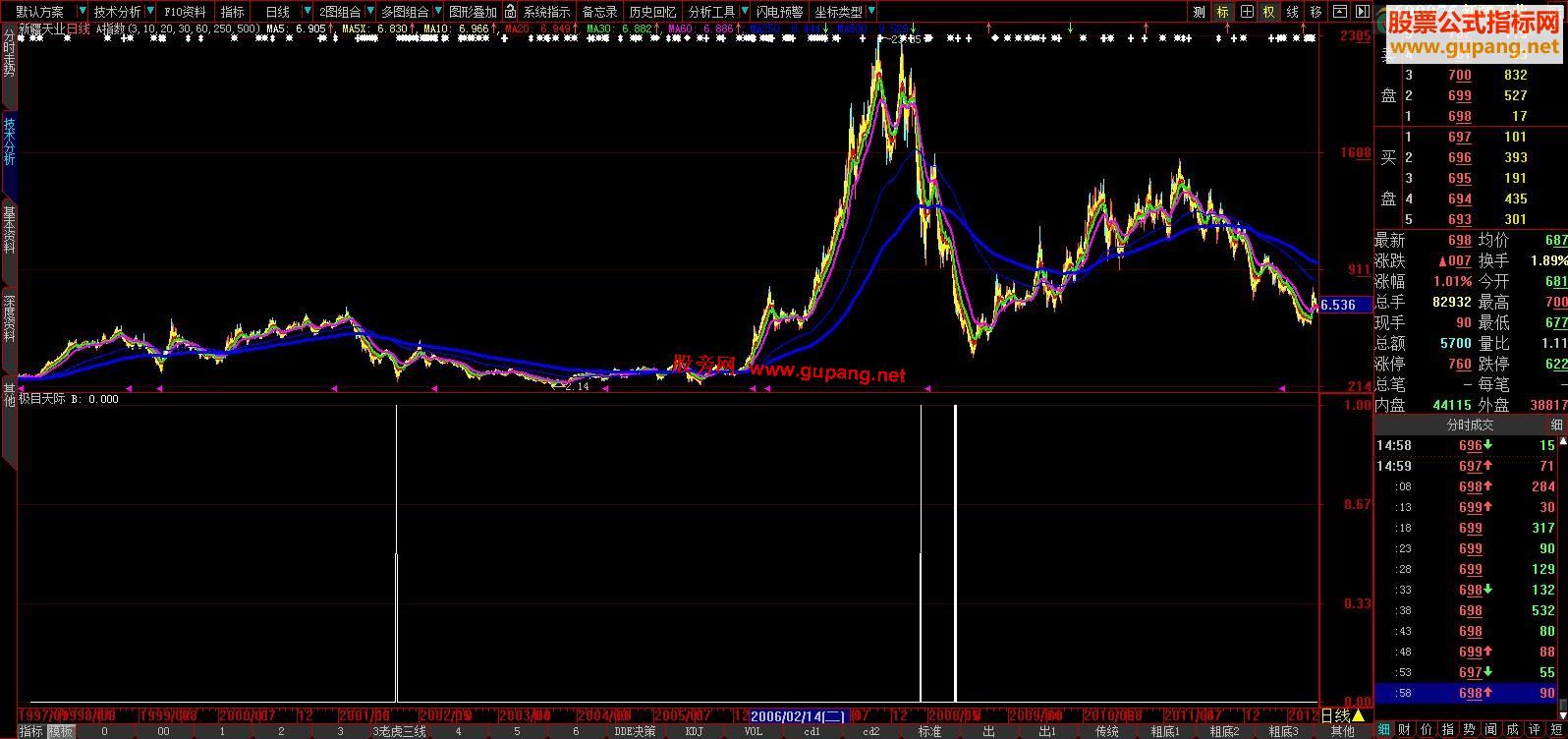Click the 历史回忆 toolbar button
The image size is (1568, 739).
point(652,12)
